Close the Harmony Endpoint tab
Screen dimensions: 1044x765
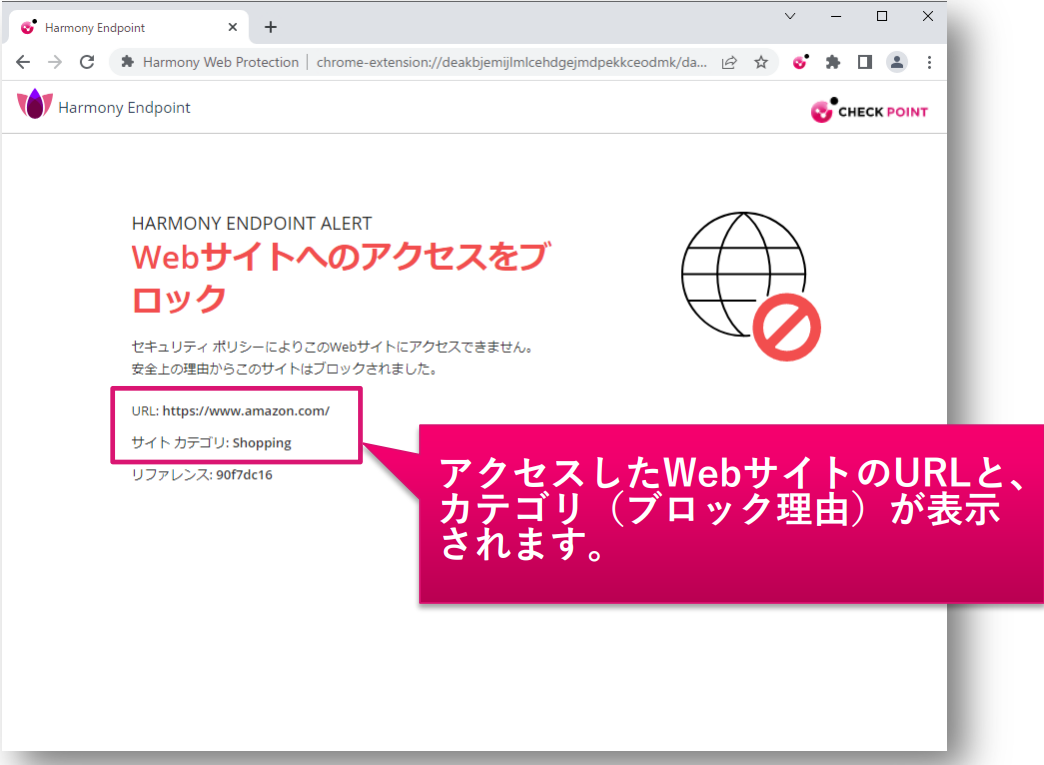click(x=232, y=27)
